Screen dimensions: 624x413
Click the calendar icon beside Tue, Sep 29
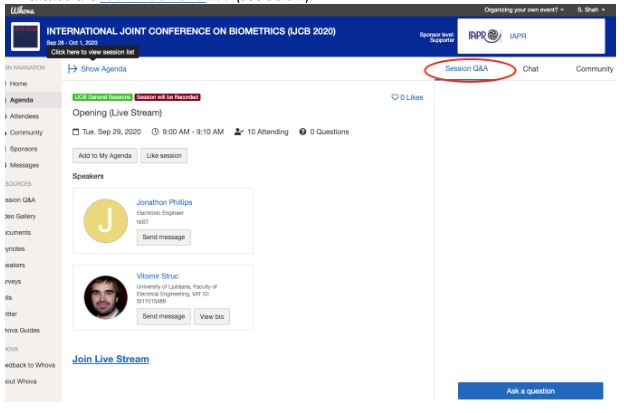[76, 132]
